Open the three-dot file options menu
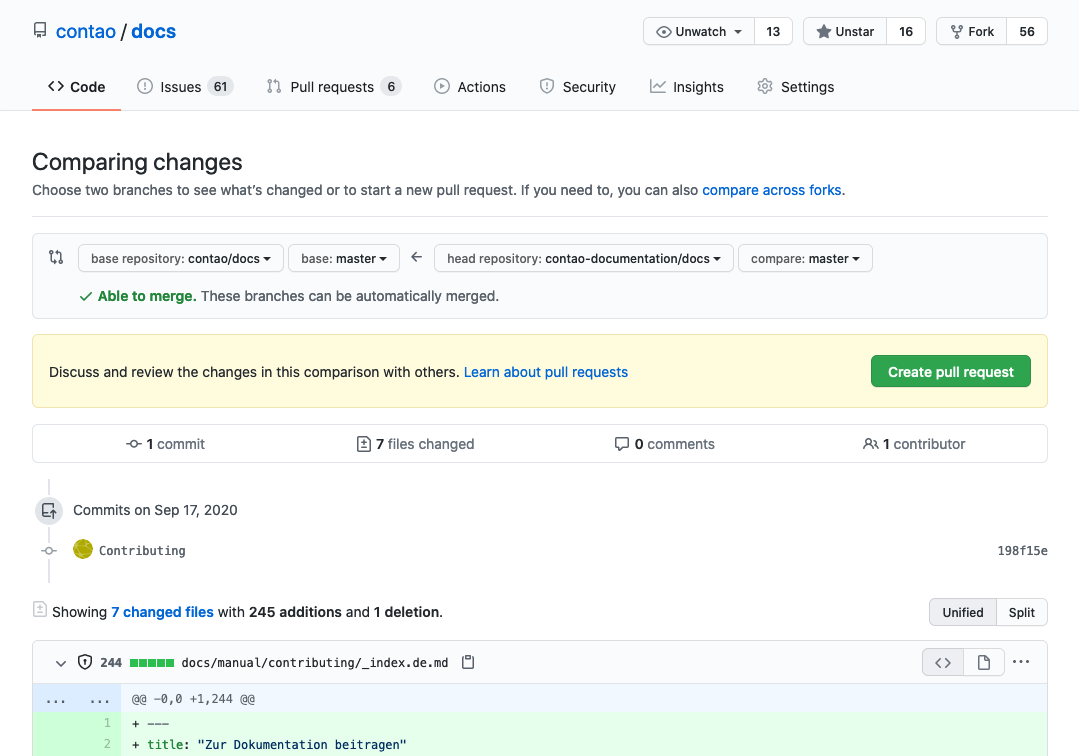Screen dimensions: 1079x756 1021,662
